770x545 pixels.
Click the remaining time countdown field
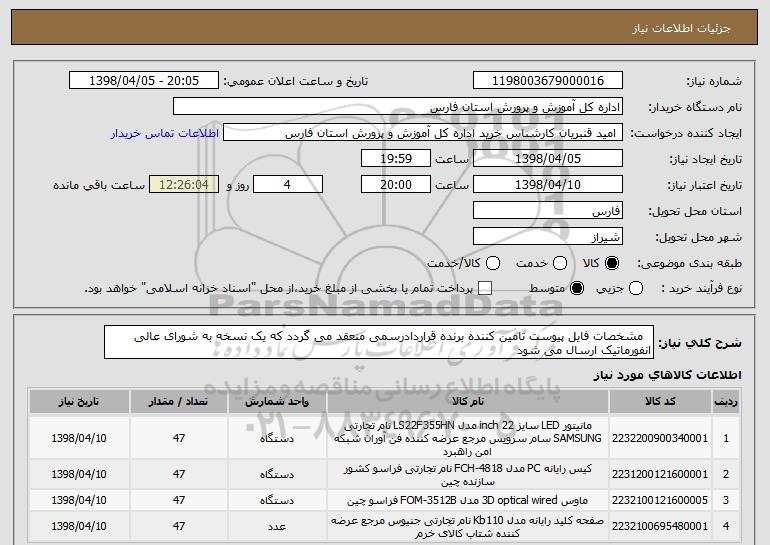184,185
